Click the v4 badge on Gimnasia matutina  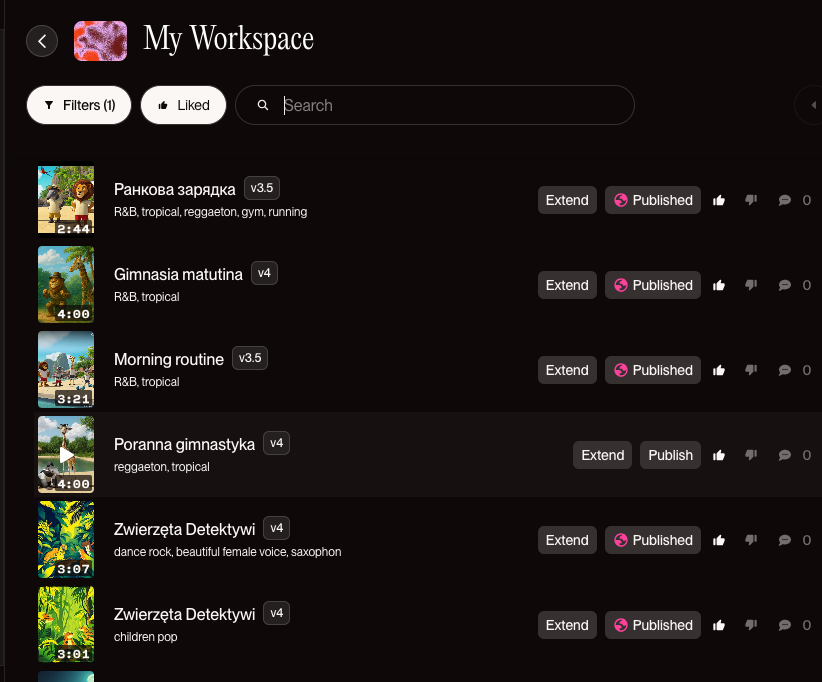pyautogui.click(x=264, y=273)
